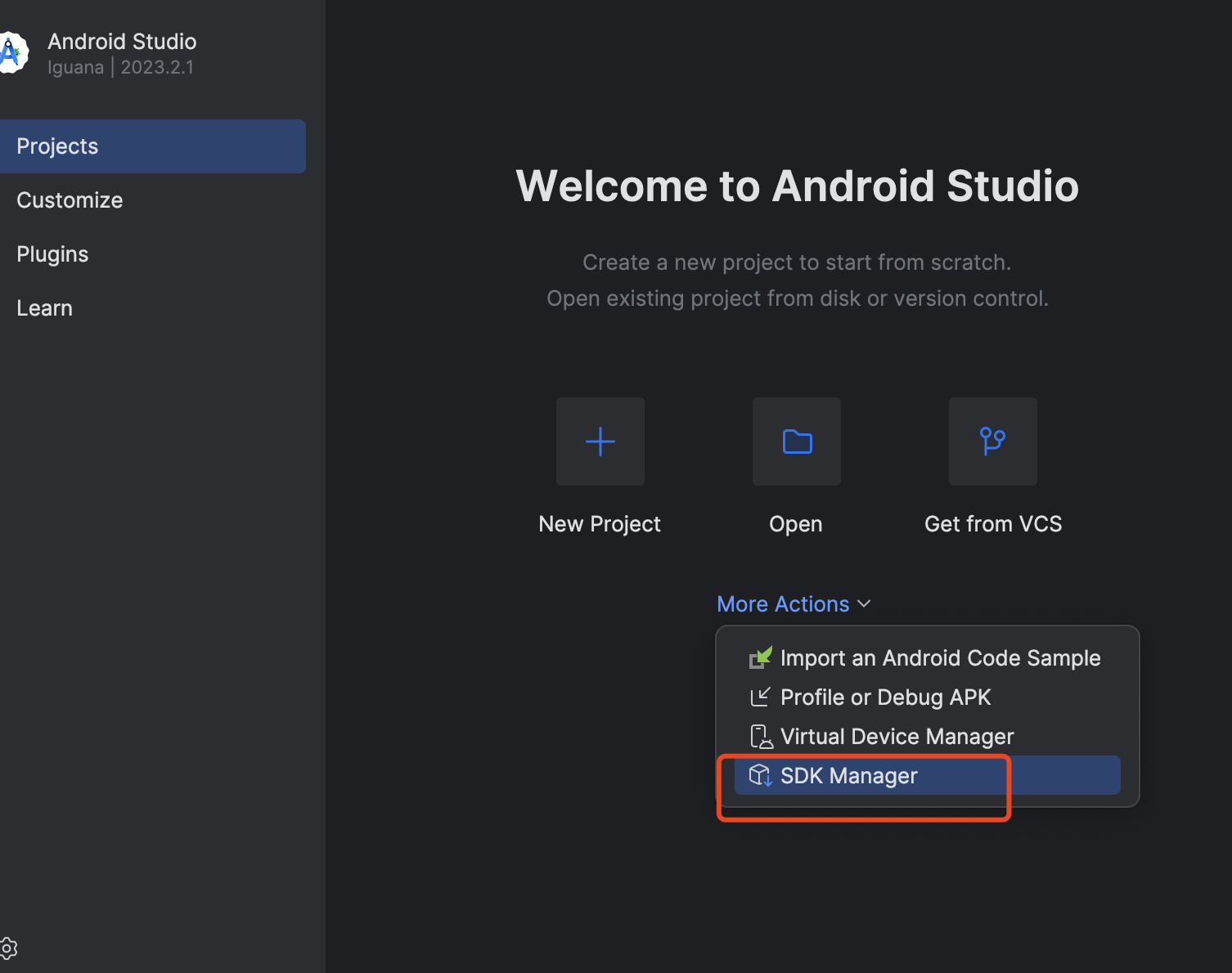Switch to the Customize tab
Viewport: 1232px width, 973px height.
(153, 200)
